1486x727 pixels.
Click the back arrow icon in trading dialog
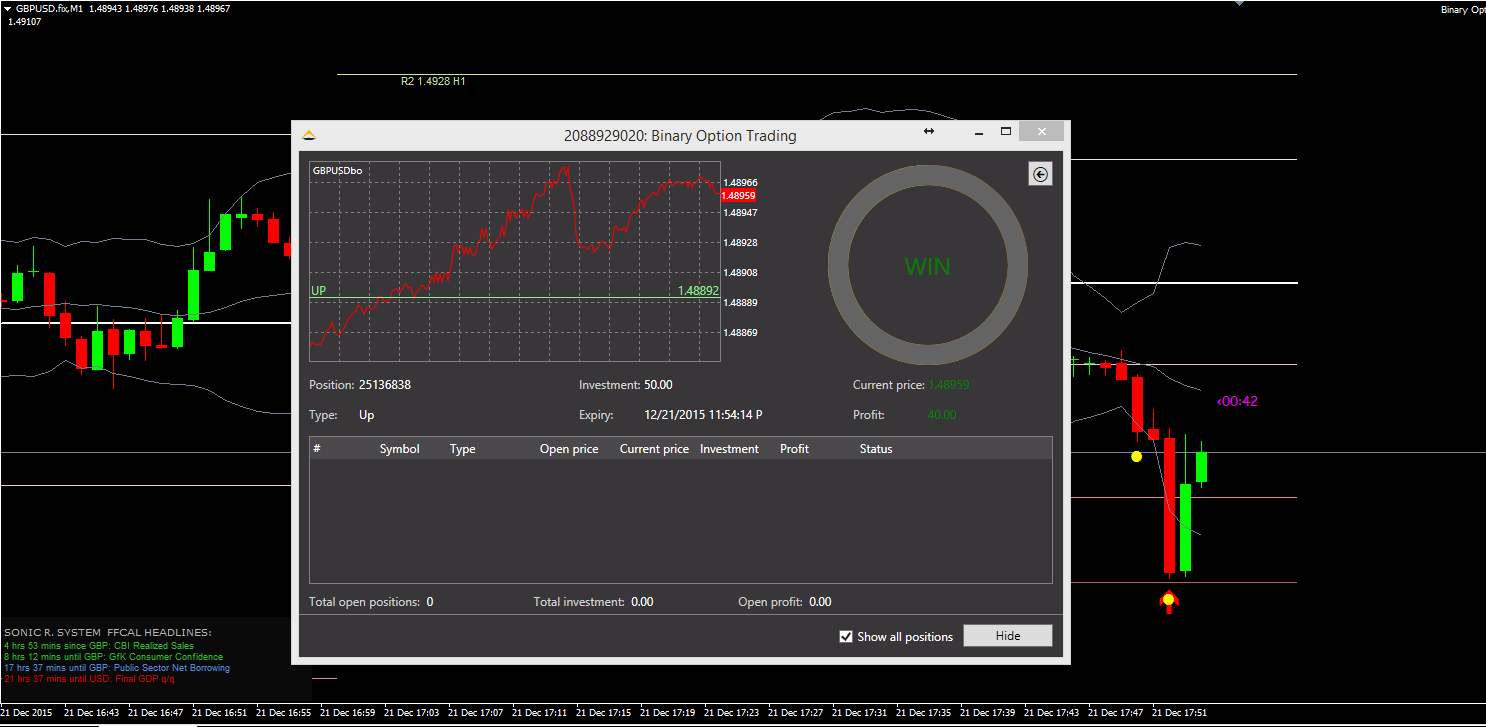point(1040,175)
